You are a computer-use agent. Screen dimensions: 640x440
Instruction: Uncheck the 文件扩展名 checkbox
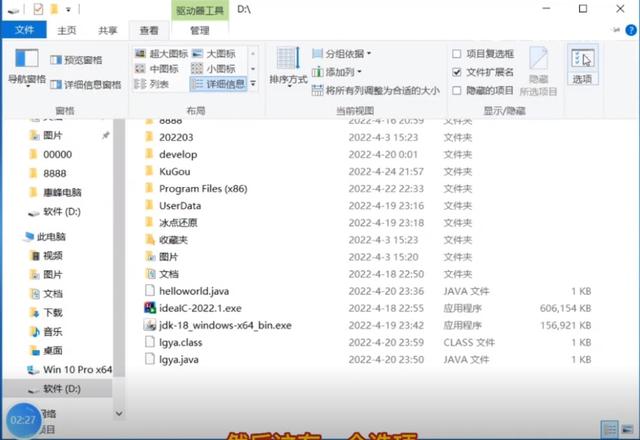(457, 72)
